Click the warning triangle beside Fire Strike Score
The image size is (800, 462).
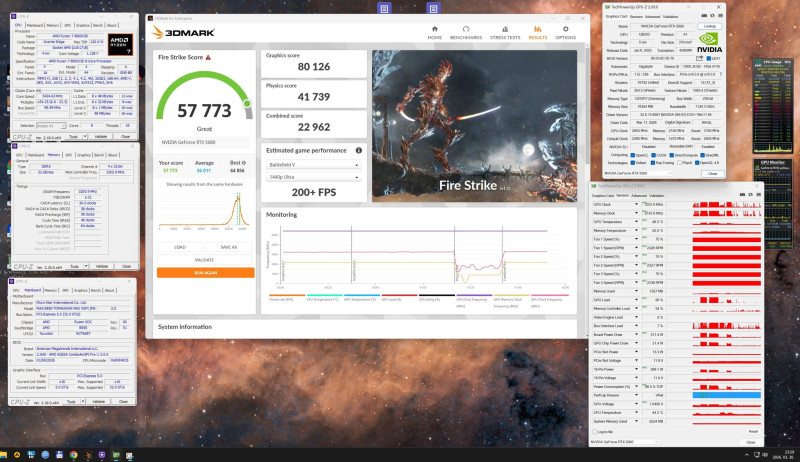click(x=208, y=58)
